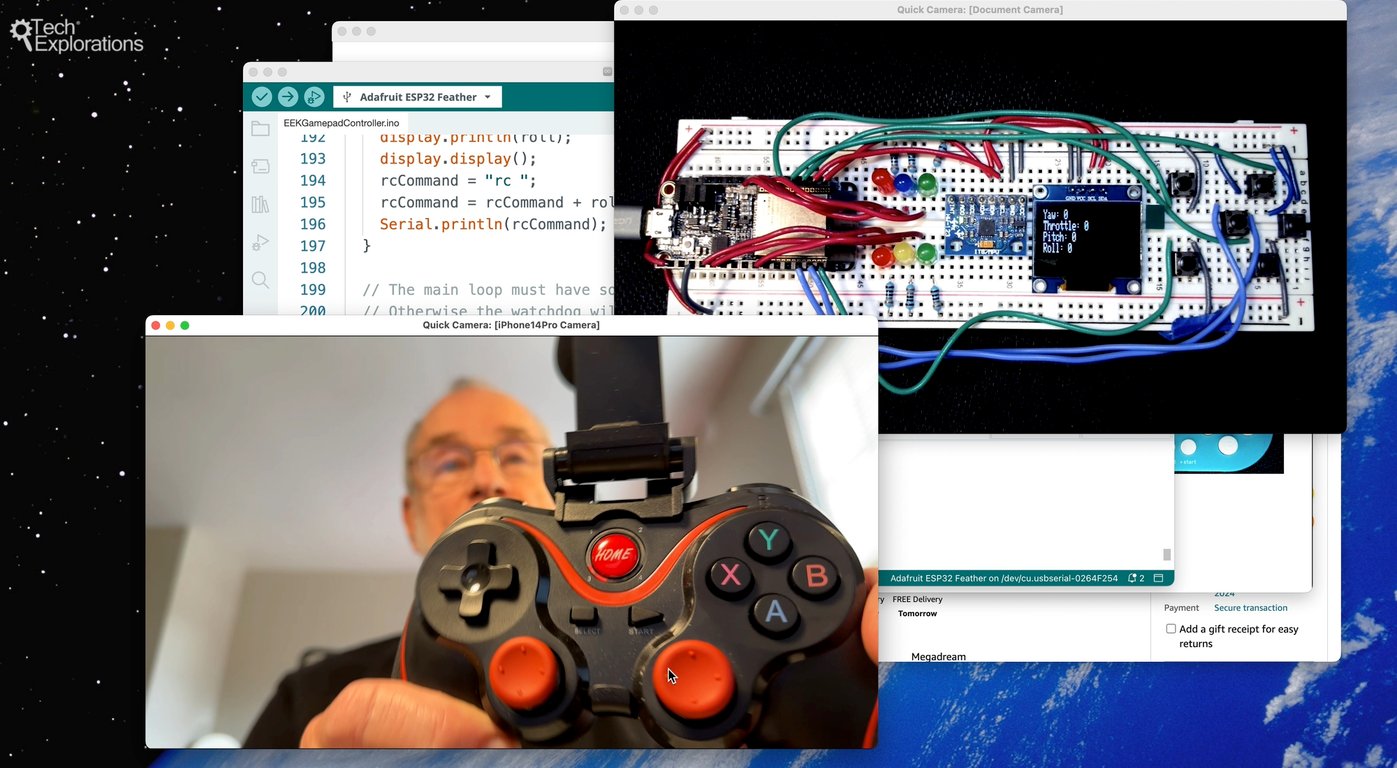The image size is (1397, 768).
Task: Click the scrollbar thumb in the Arduino output panel
Action: (1166, 555)
